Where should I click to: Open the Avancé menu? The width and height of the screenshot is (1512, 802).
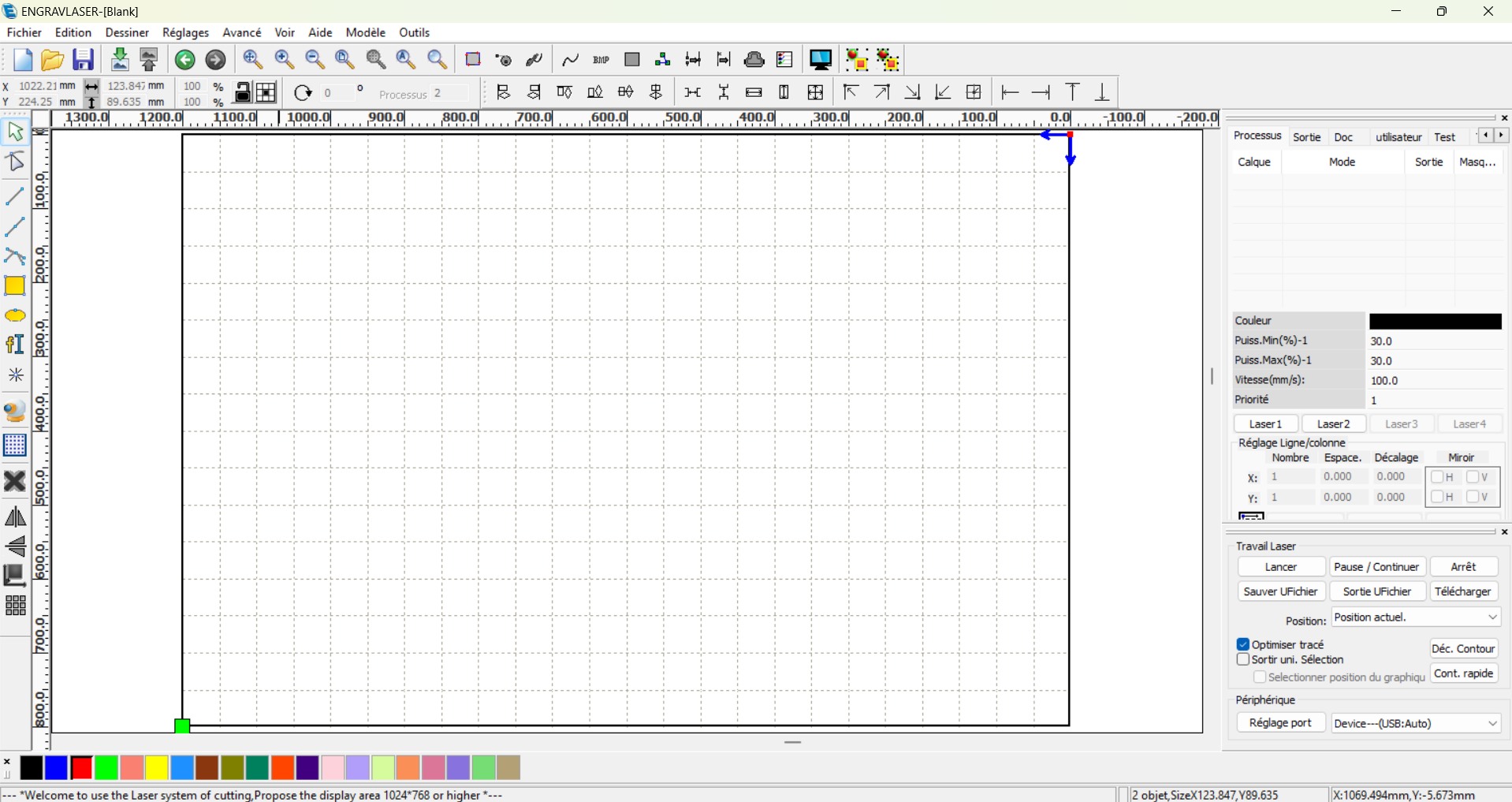pyautogui.click(x=242, y=32)
